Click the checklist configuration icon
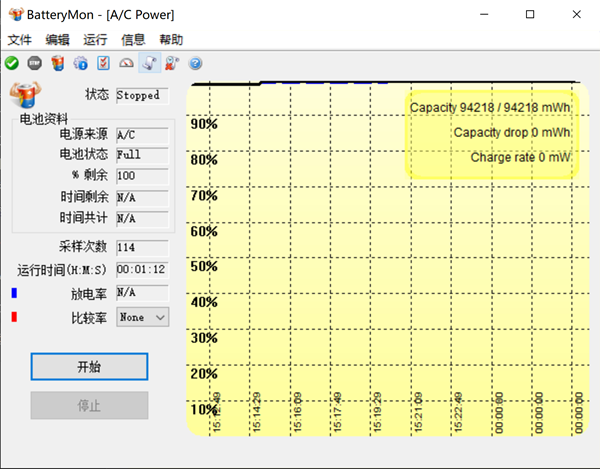600x469 pixels. point(103,63)
